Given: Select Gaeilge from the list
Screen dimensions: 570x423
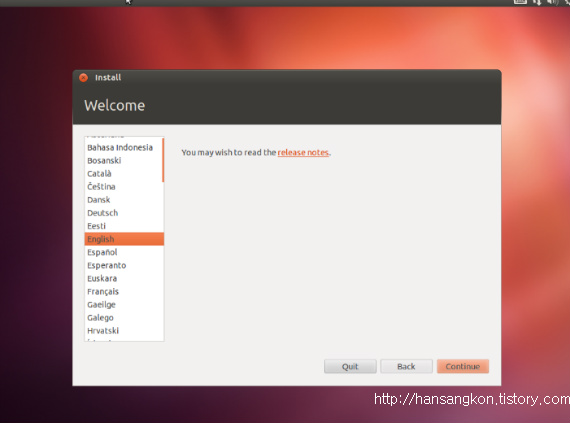Looking at the screenshot, I should [x=124, y=305].
